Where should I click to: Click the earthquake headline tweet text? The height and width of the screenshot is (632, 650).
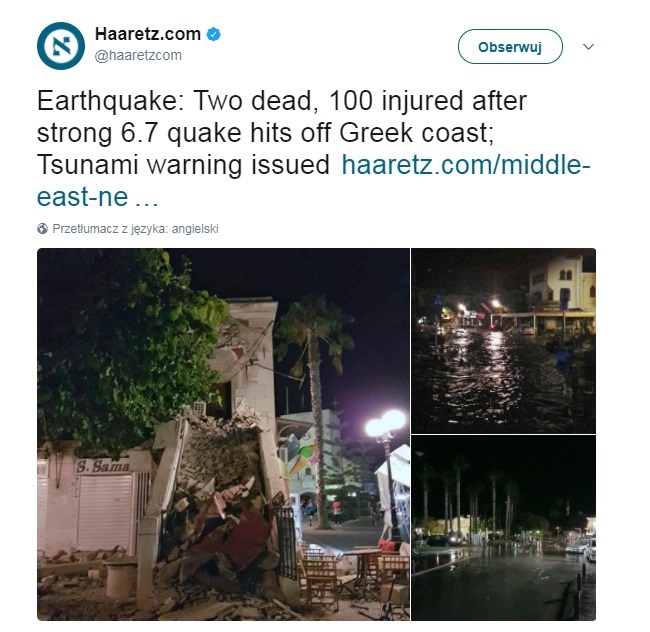click(282, 133)
